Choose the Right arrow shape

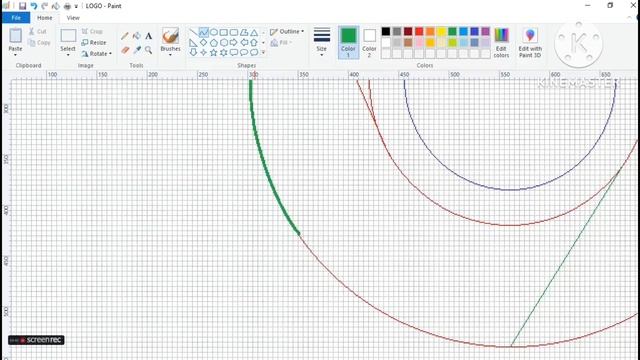(x=234, y=42)
